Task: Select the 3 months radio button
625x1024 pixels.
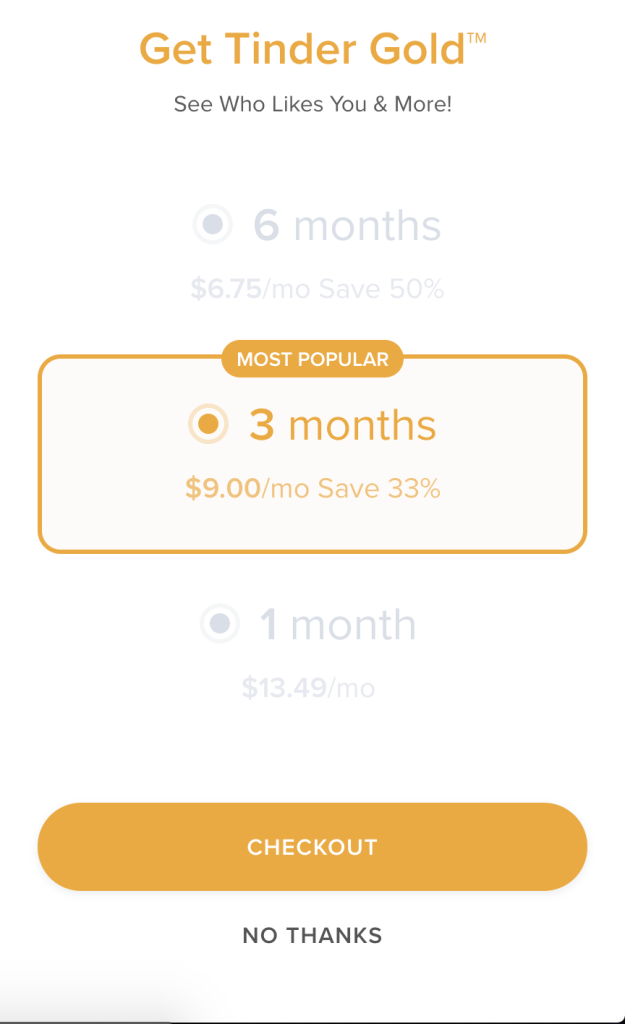Action: (208, 425)
